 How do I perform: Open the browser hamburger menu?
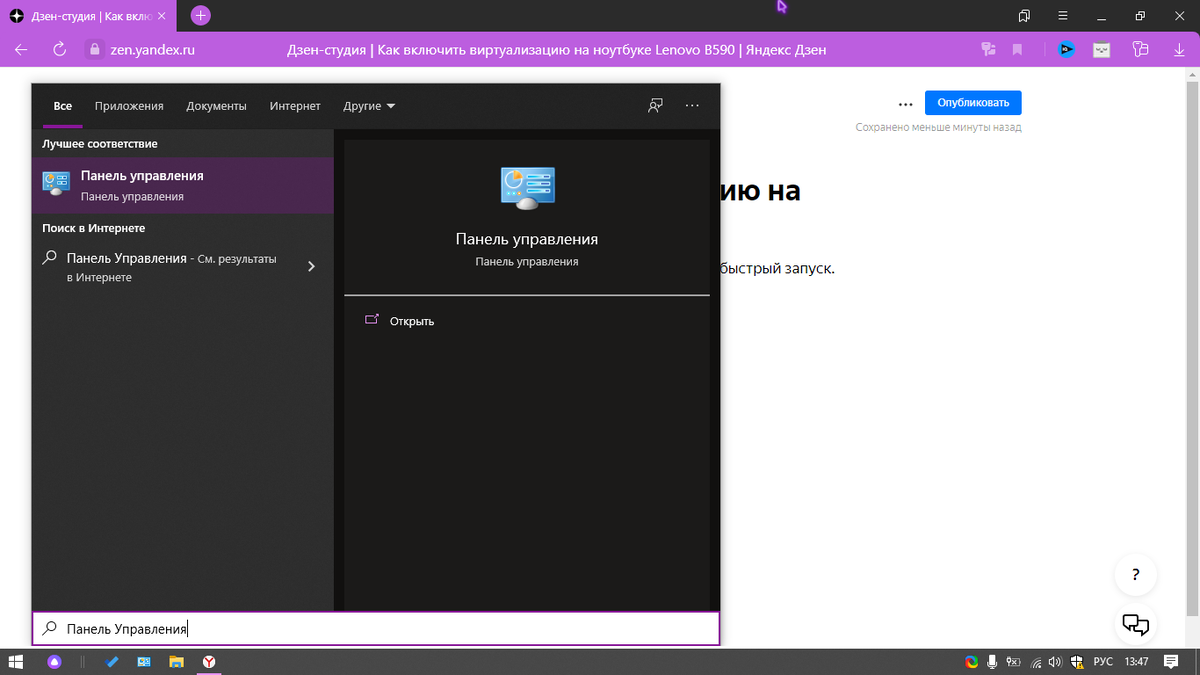coord(1065,16)
